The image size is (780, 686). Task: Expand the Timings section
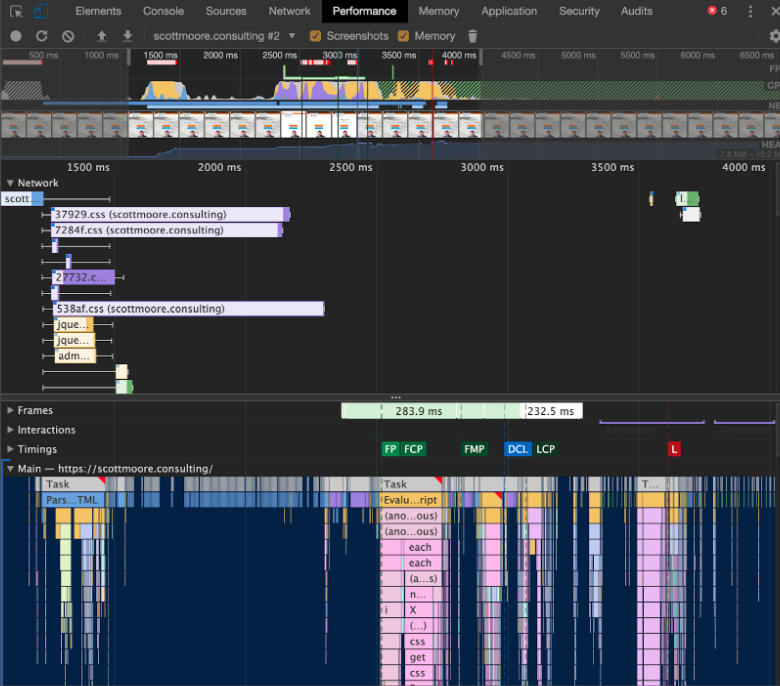click(10, 449)
